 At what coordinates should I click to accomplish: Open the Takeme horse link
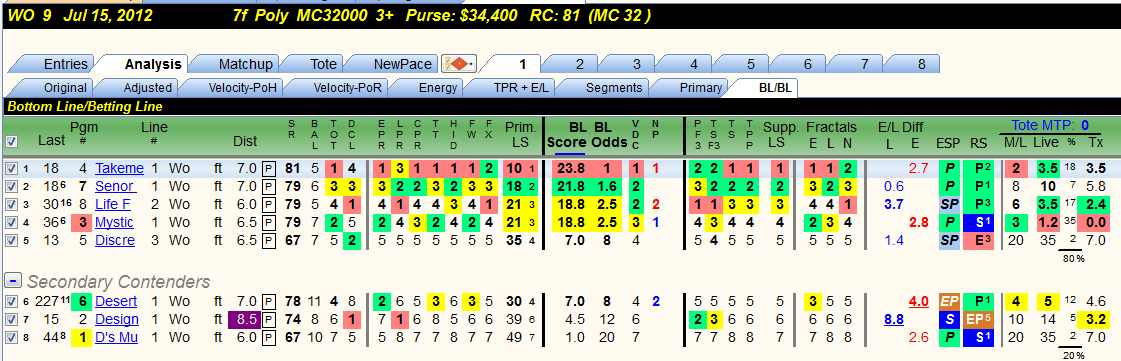(119, 169)
